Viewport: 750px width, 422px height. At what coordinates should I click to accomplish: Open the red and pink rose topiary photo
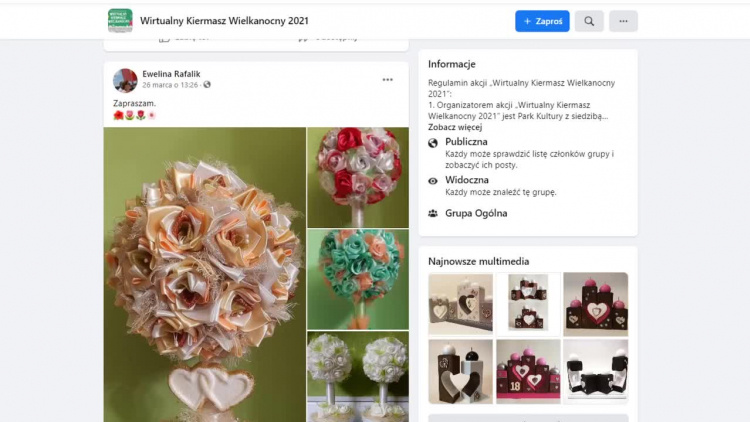pyautogui.click(x=357, y=177)
